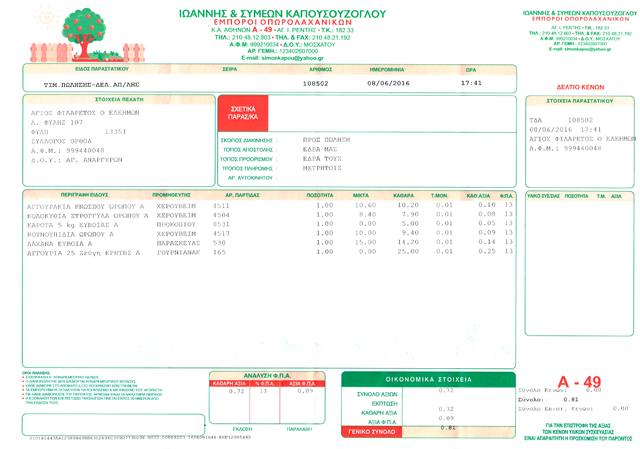The image size is (640, 449).
Task: Click the ΠΕΡΙΓΡΑΦΗ ΕΙΔΟΥΣ column header
Action: 84,195
